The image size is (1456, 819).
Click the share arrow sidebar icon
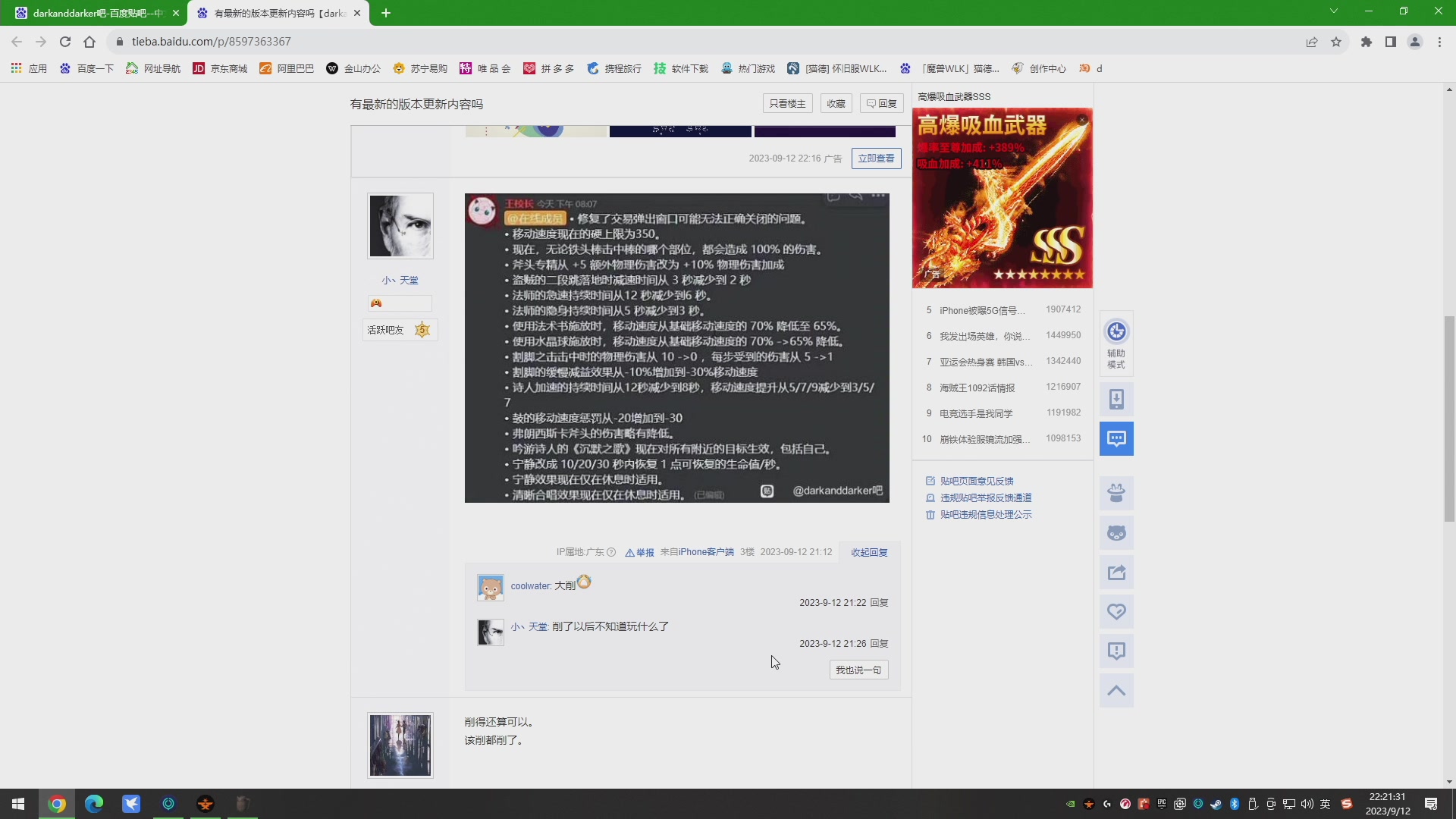(x=1116, y=573)
